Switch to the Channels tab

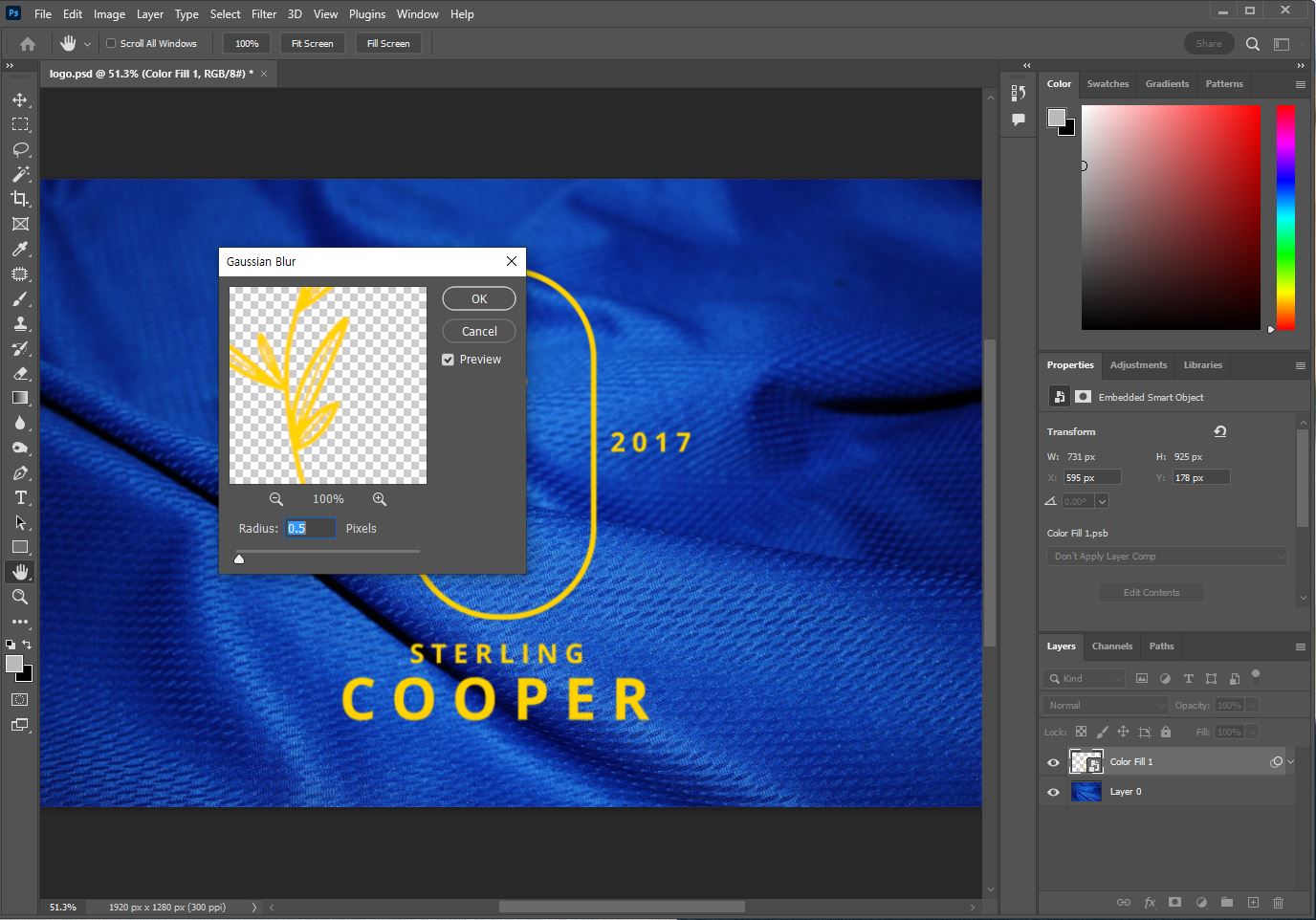pyautogui.click(x=1112, y=646)
